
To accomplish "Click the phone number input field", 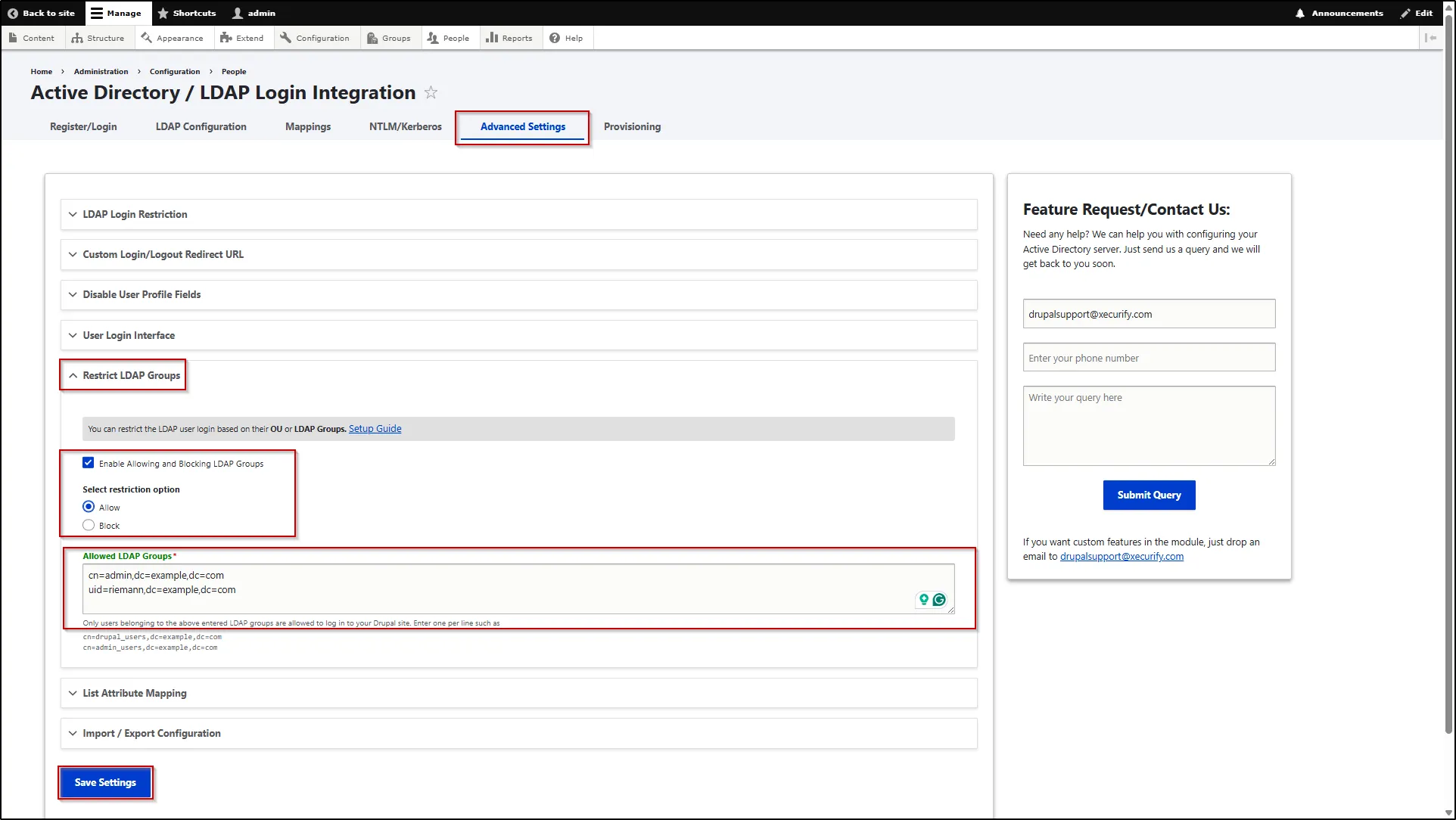I will point(1148,357).
